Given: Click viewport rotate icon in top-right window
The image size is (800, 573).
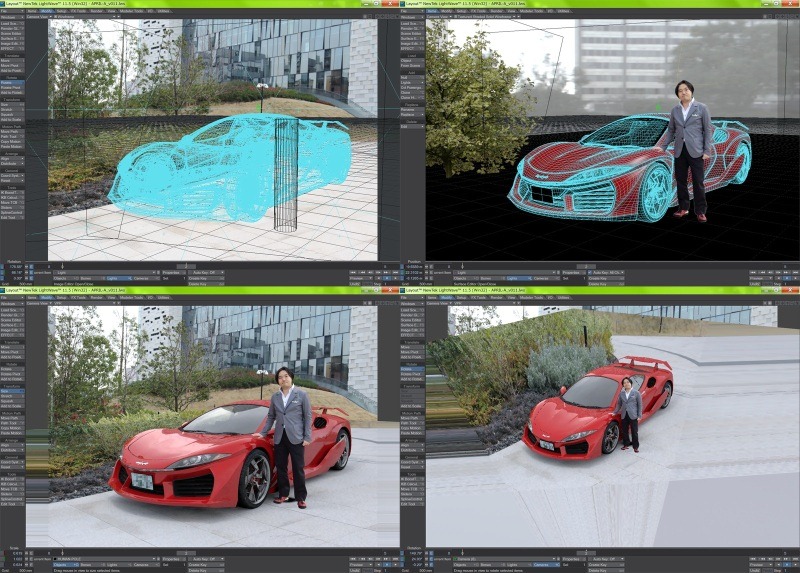Looking at the screenshot, I should 782,17.
